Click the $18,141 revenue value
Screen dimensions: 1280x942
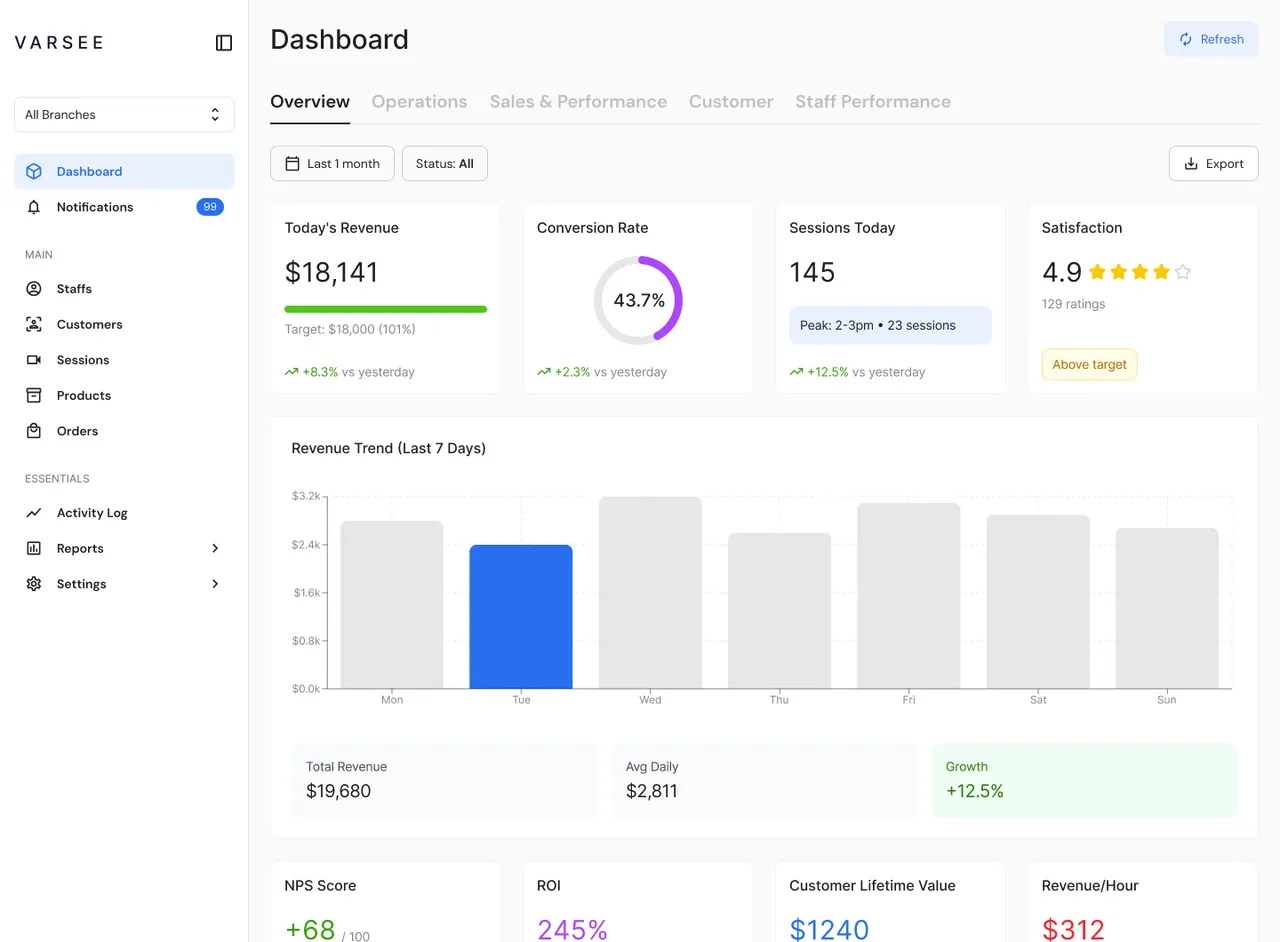[x=331, y=272]
